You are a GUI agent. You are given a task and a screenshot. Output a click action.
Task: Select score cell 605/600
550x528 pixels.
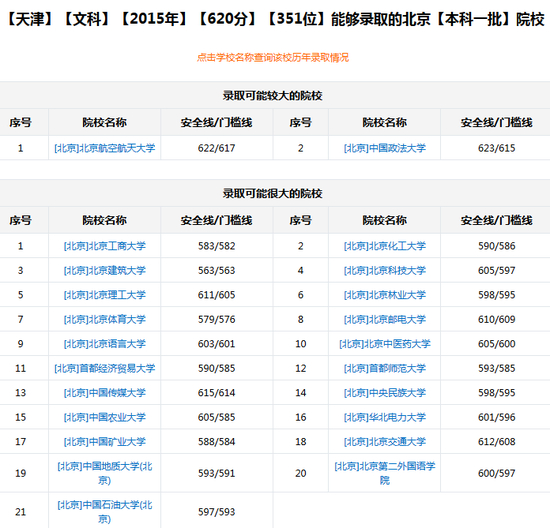click(x=496, y=344)
